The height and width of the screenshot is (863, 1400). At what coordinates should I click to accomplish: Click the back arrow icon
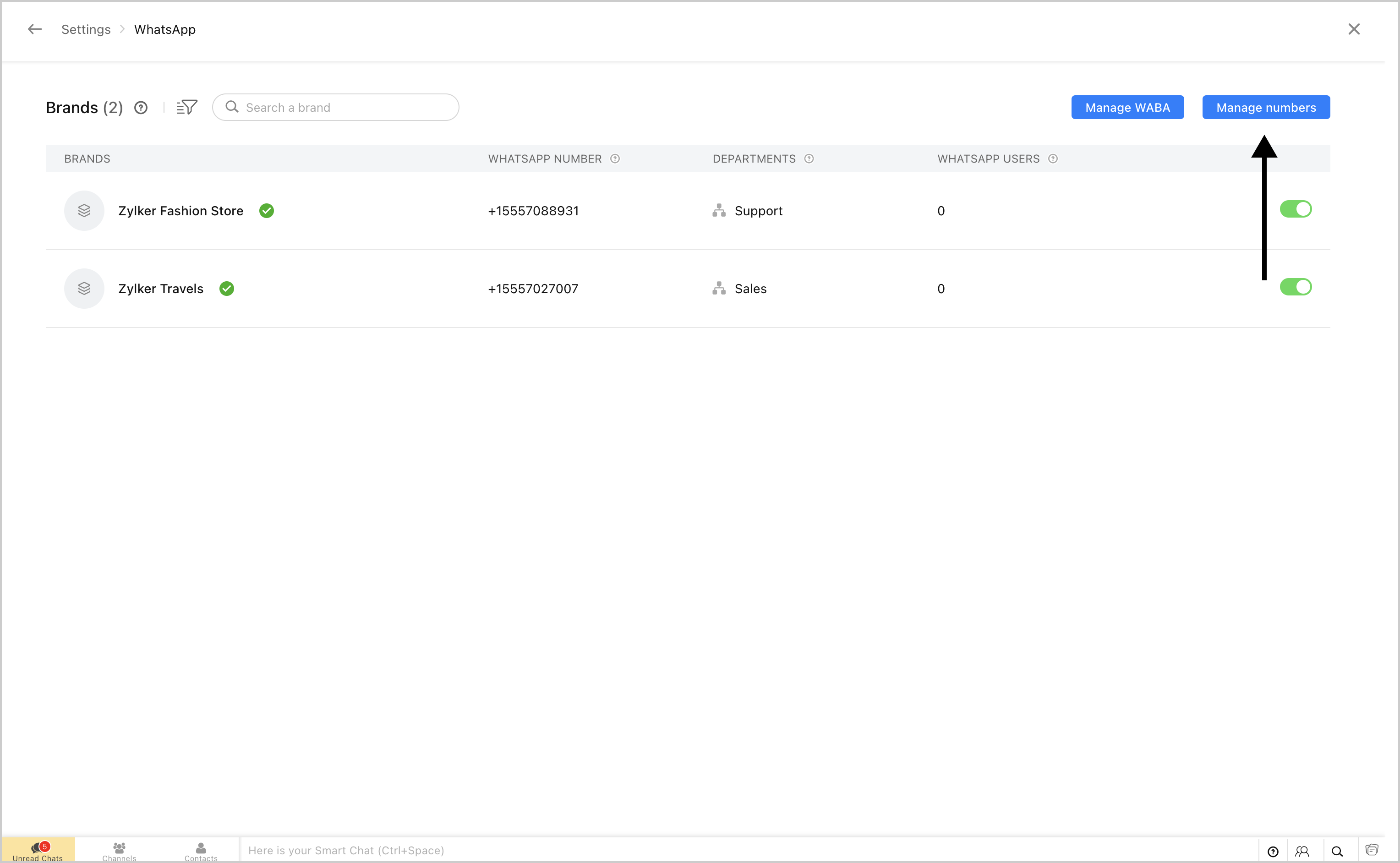35,29
